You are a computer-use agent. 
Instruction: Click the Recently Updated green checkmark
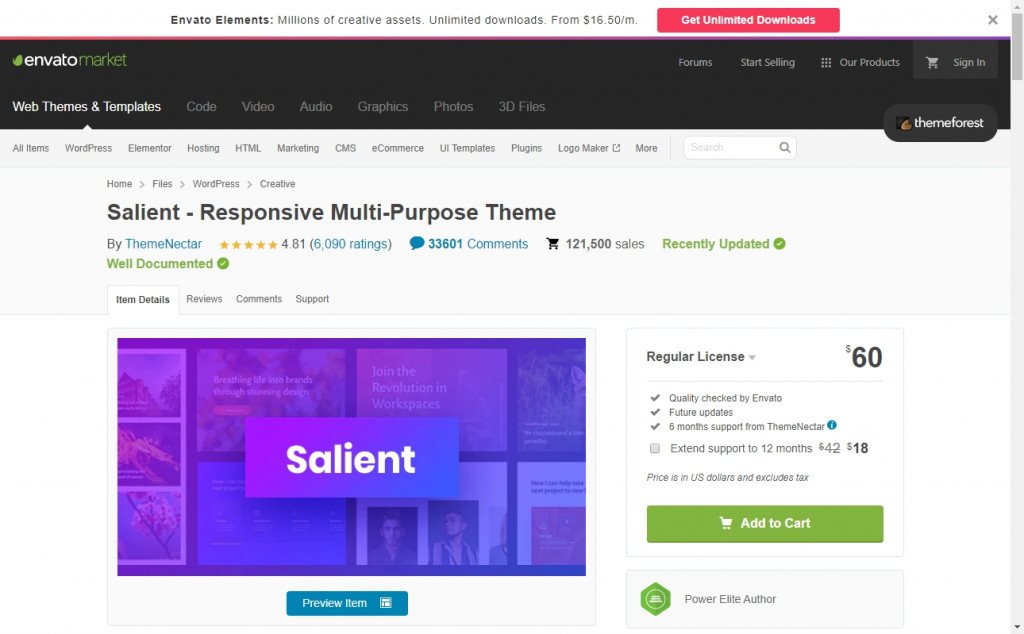click(779, 244)
